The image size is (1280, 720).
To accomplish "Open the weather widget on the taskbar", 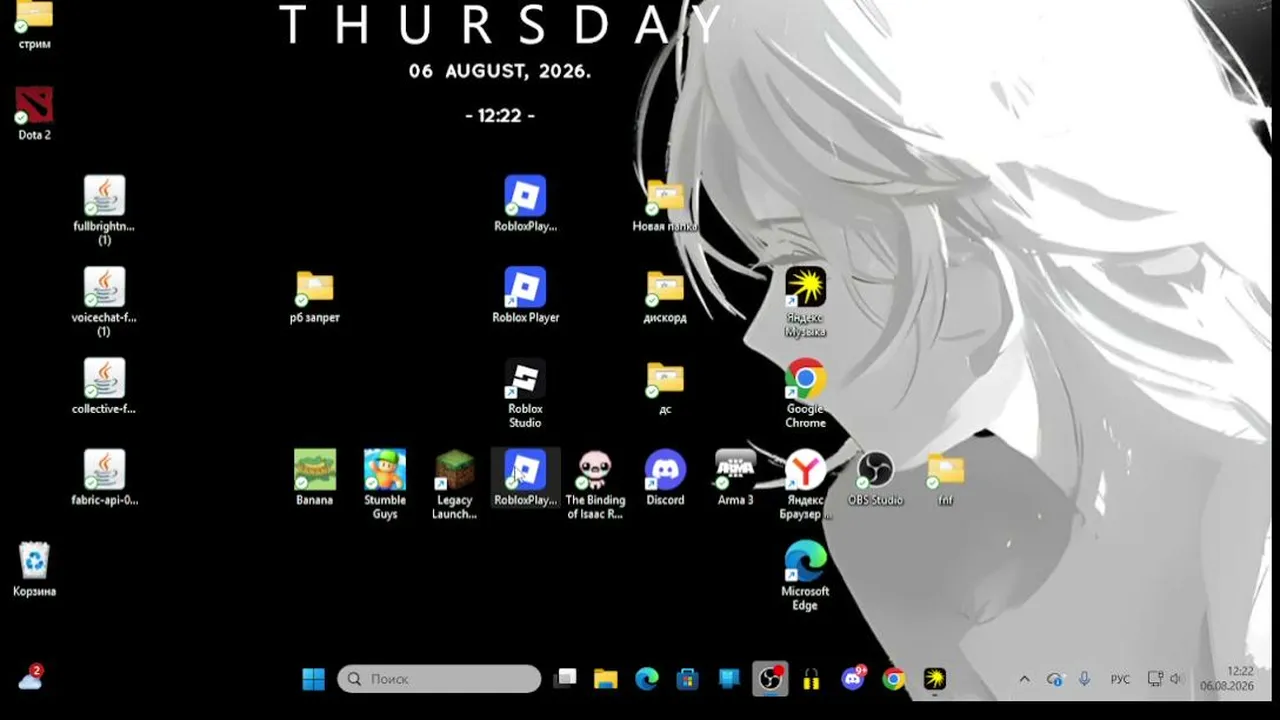I will [31, 679].
